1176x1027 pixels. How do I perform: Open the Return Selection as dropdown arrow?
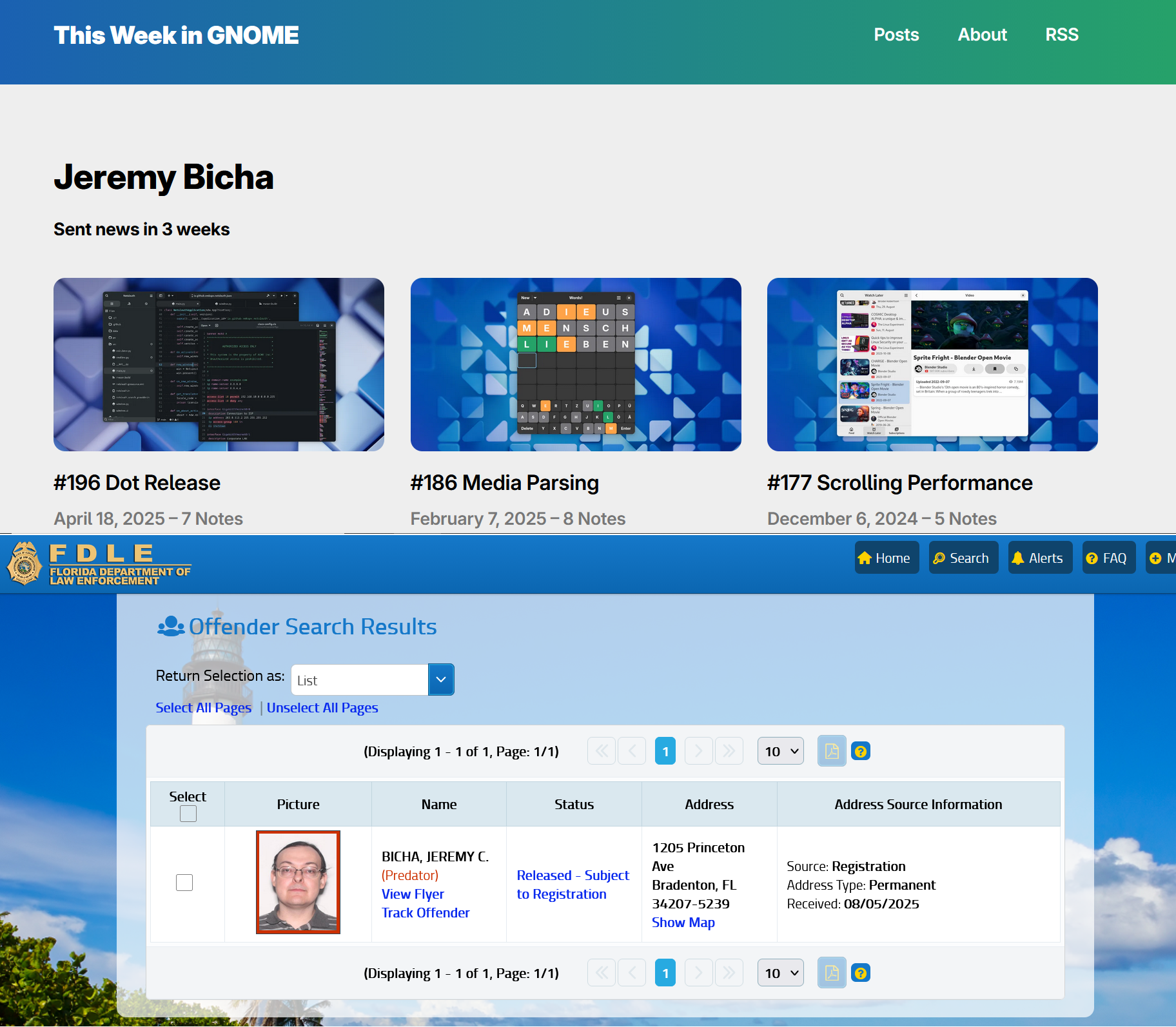[x=441, y=680]
